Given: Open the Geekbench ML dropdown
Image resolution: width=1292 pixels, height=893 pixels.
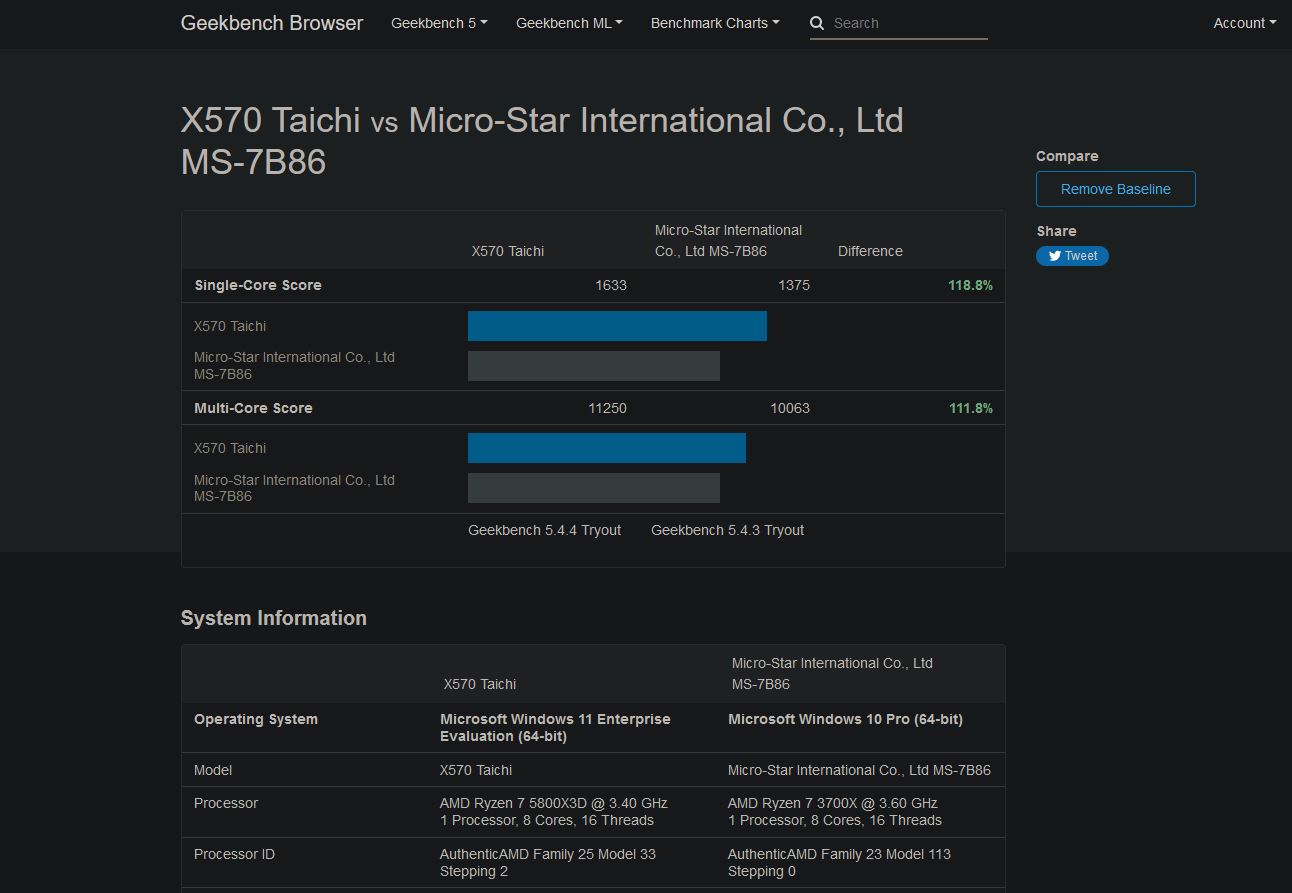Looking at the screenshot, I should tap(568, 22).
